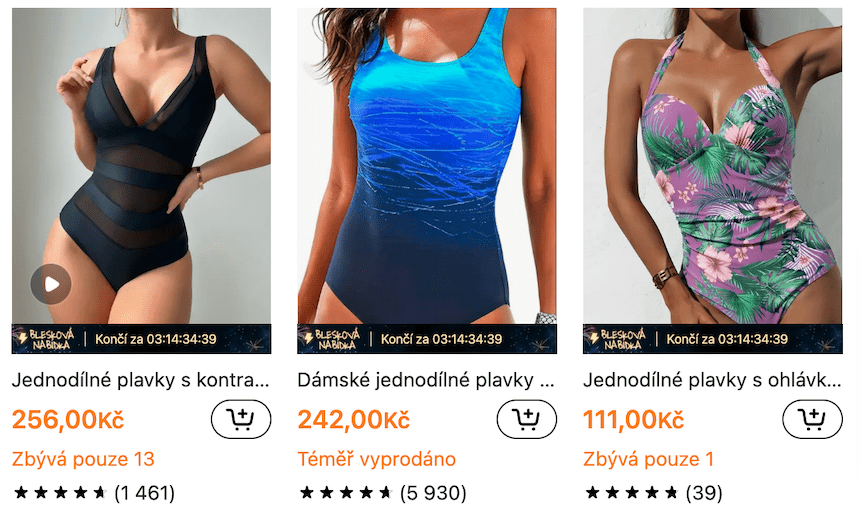View the 39 reviews star rating
This screenshot has height=509, width=860.
[x=653, y=493]
